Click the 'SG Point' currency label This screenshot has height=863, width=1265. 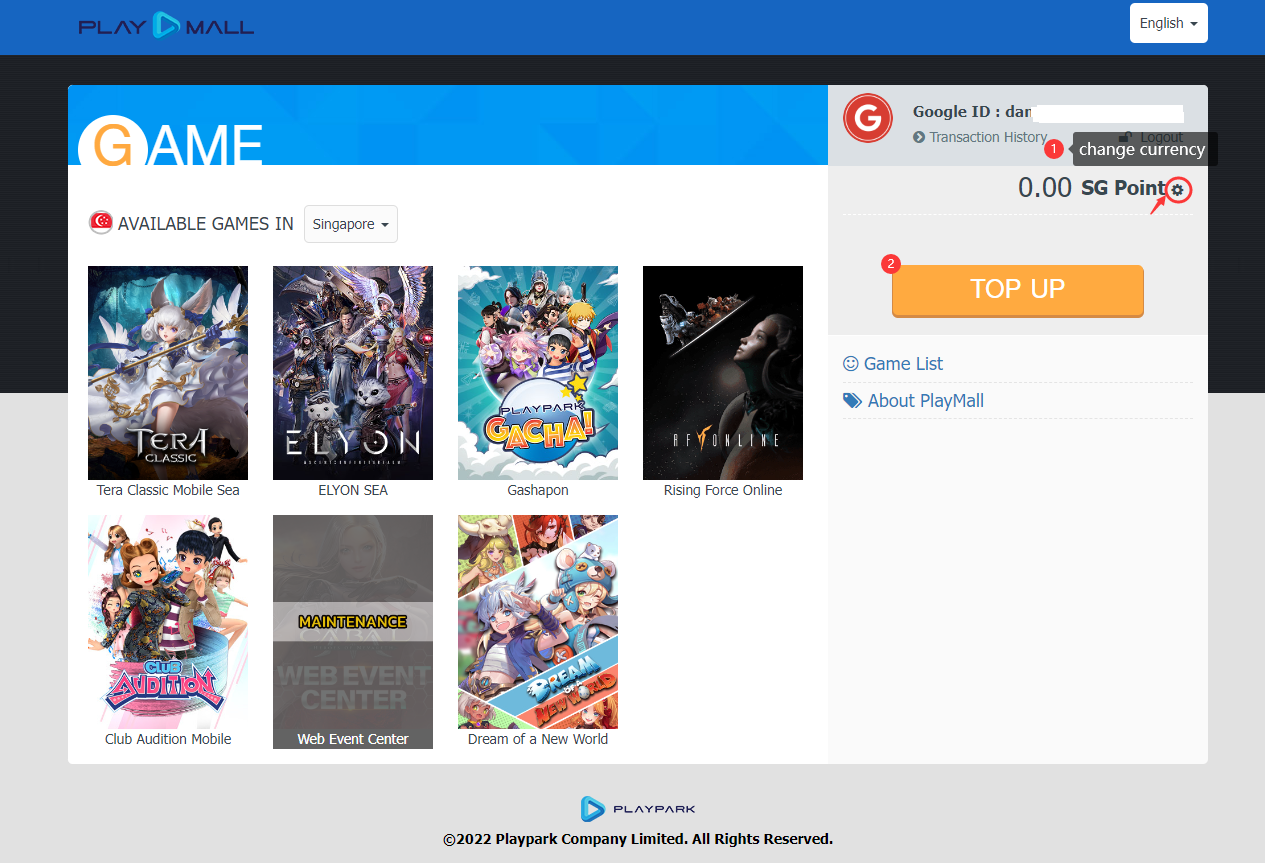(1124, 188)
